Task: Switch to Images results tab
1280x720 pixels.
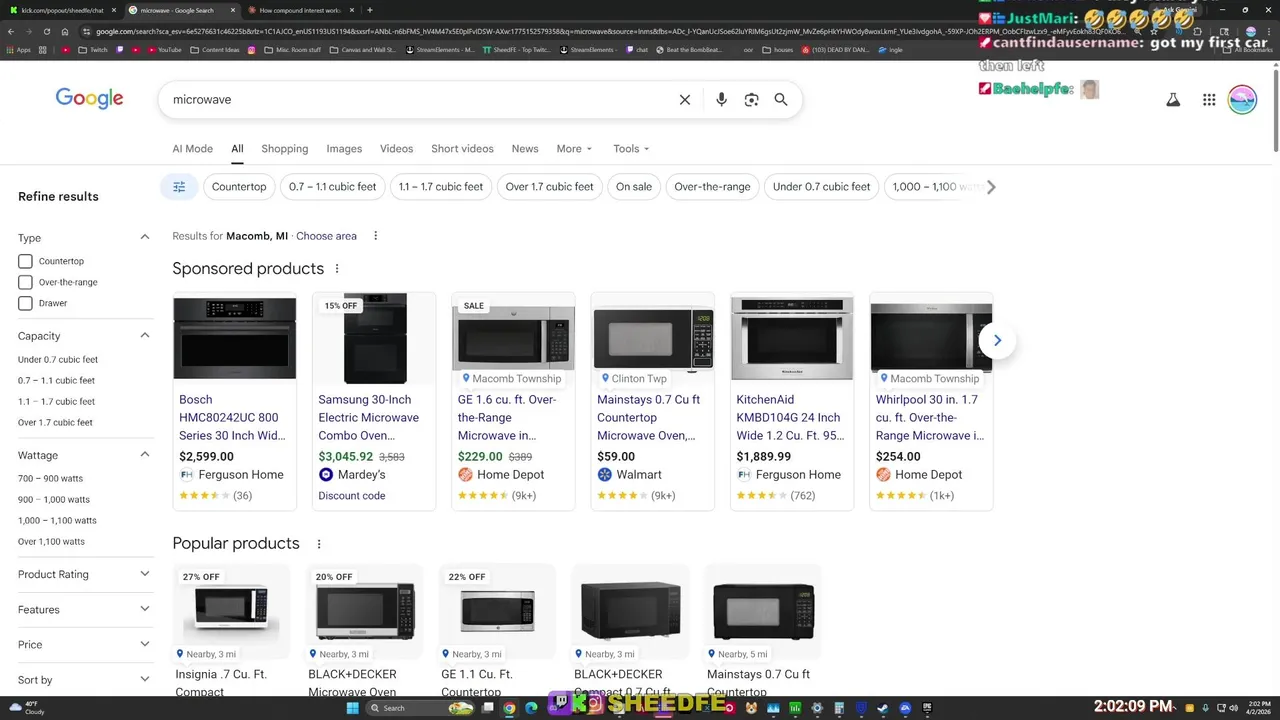Action: pos(344,149)
